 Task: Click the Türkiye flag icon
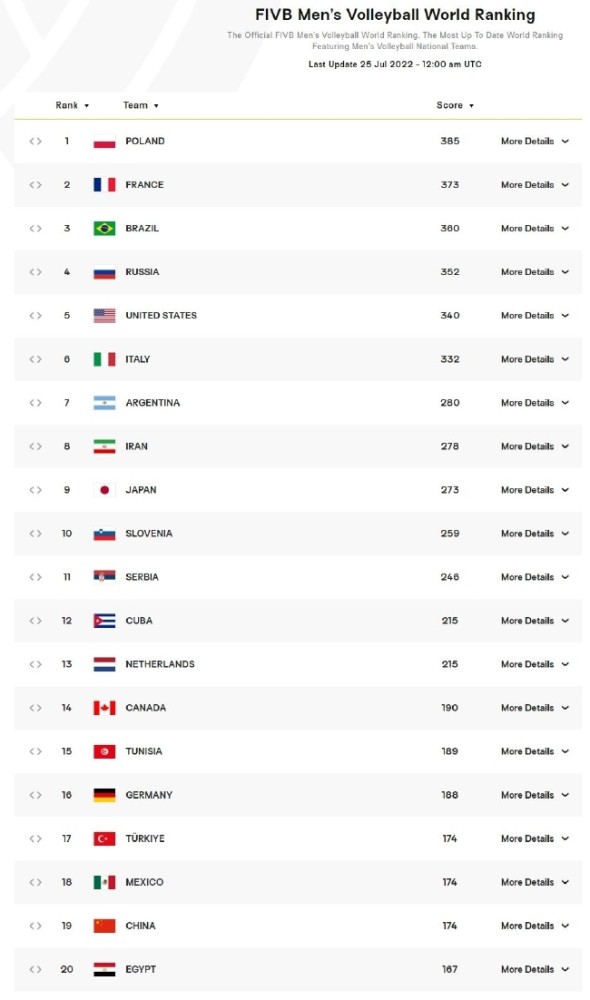(105, 839)
